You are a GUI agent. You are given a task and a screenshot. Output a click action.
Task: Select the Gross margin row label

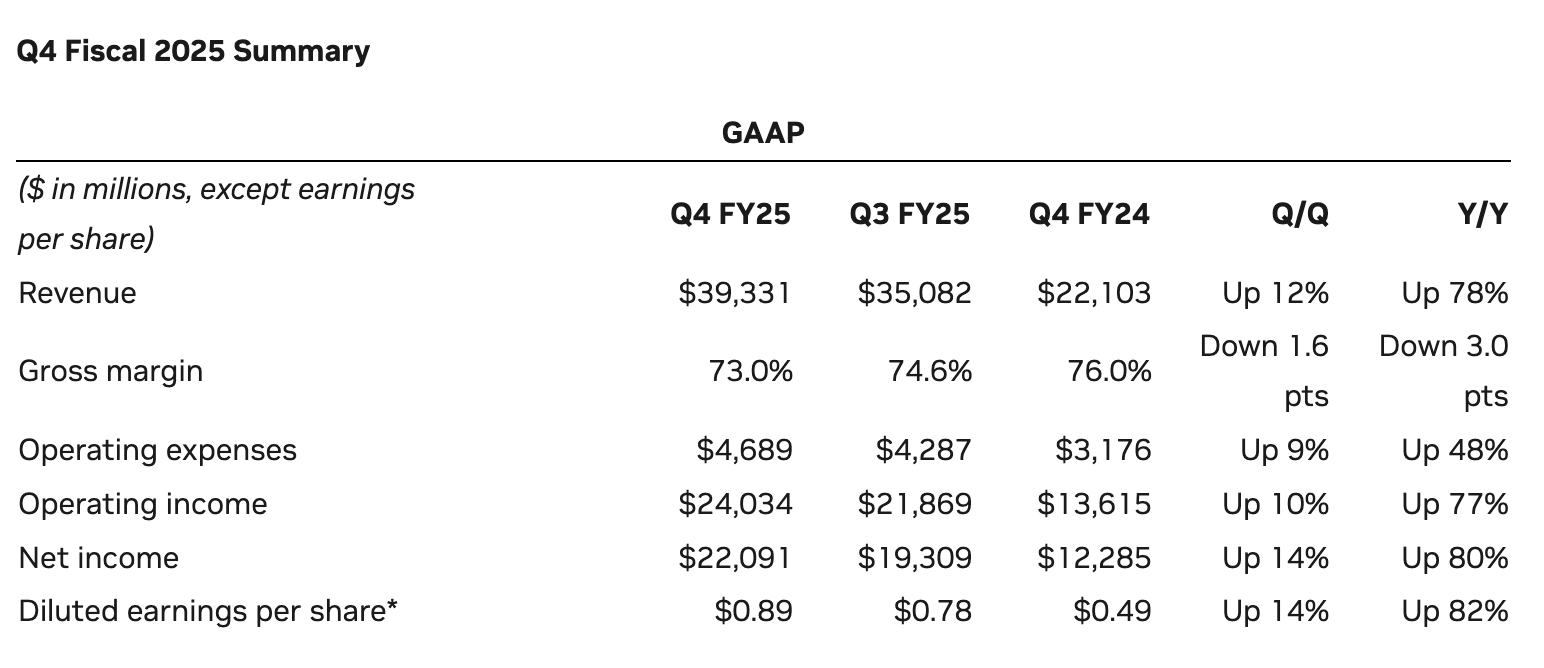coord(110,371)
